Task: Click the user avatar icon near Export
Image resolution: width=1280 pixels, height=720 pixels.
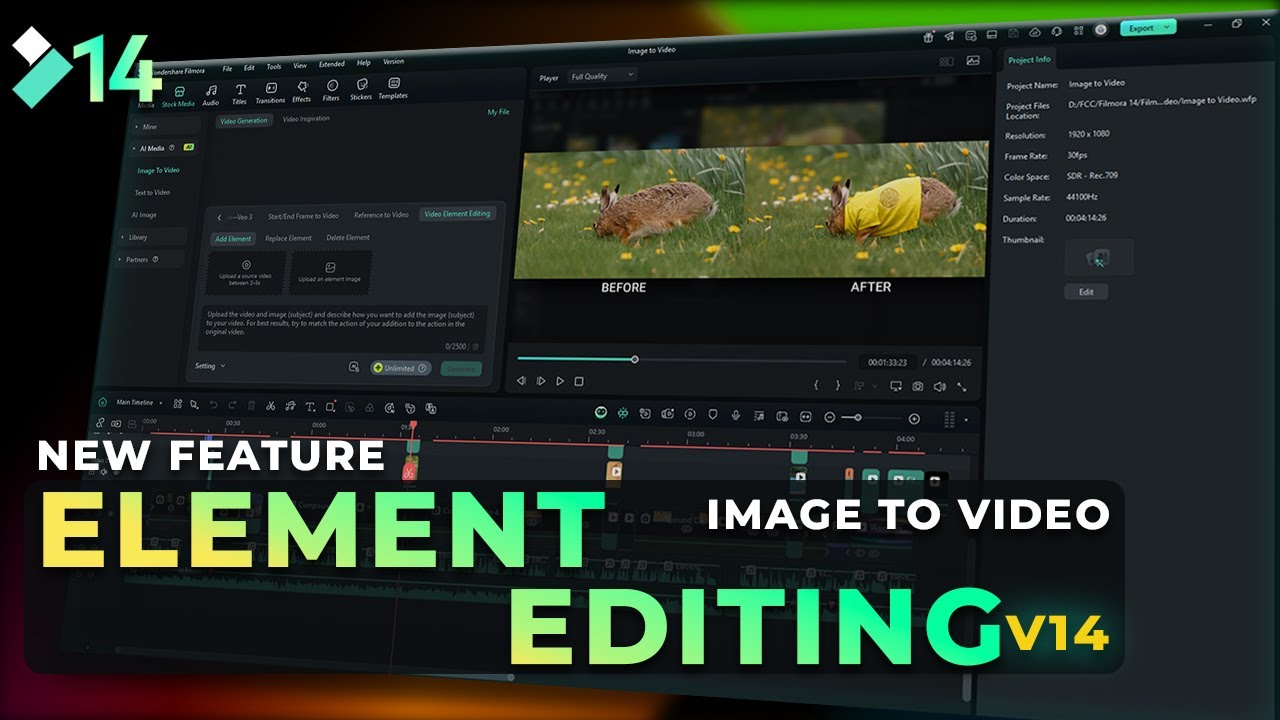Action: pos(1101,30)
